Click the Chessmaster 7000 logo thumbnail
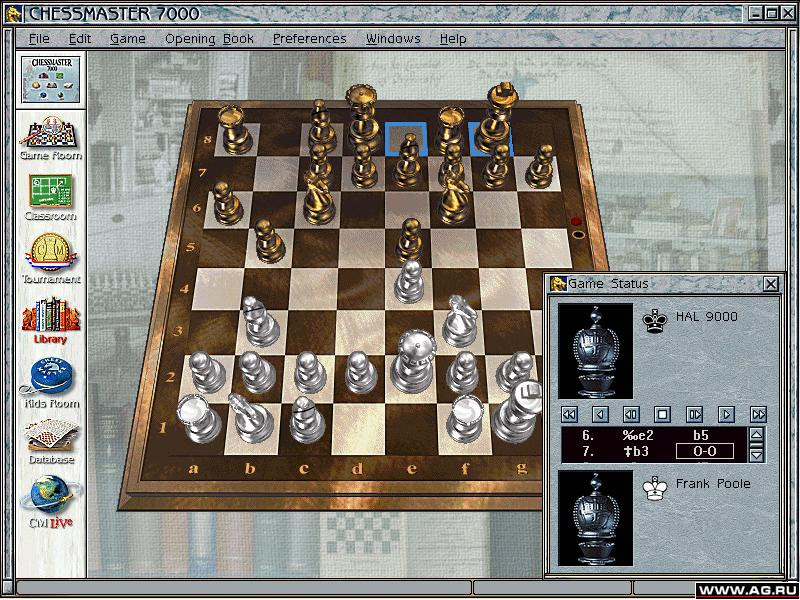800x600 pixels. click(51, 79)
